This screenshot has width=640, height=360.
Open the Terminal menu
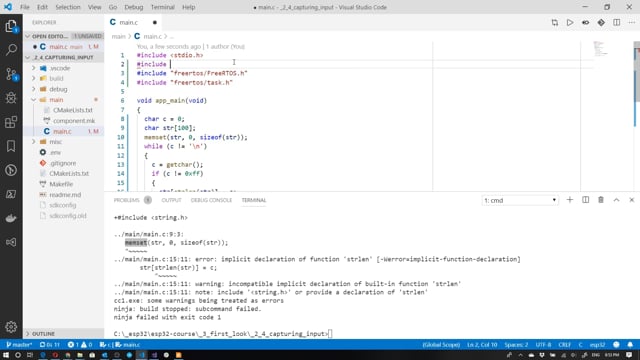162,7
